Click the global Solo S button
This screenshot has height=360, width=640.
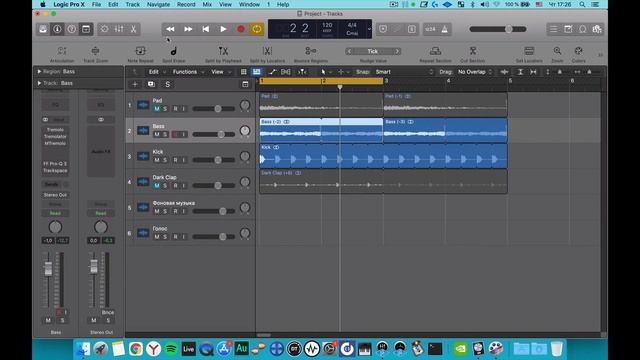(167, 84)
